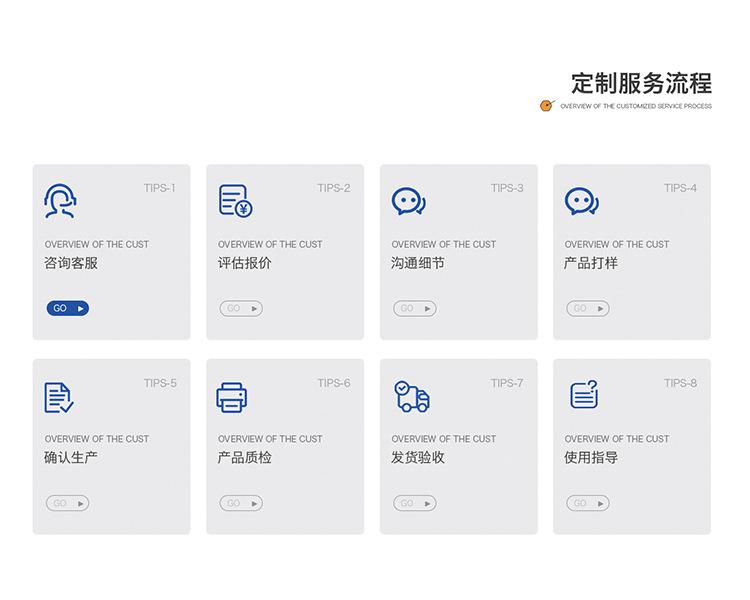
Task: Click the 定制服务流程 heading
Action: click(x=641, y=84)
